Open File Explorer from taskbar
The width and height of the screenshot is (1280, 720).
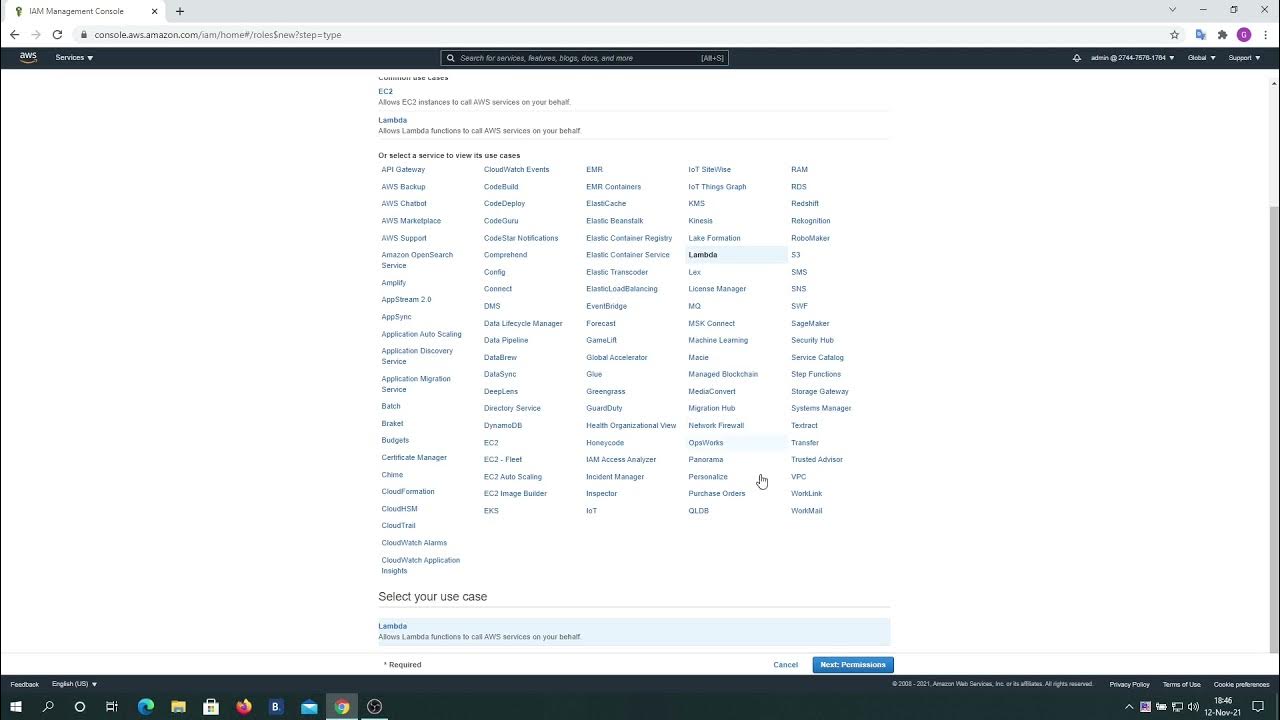[x=178, y=706]
